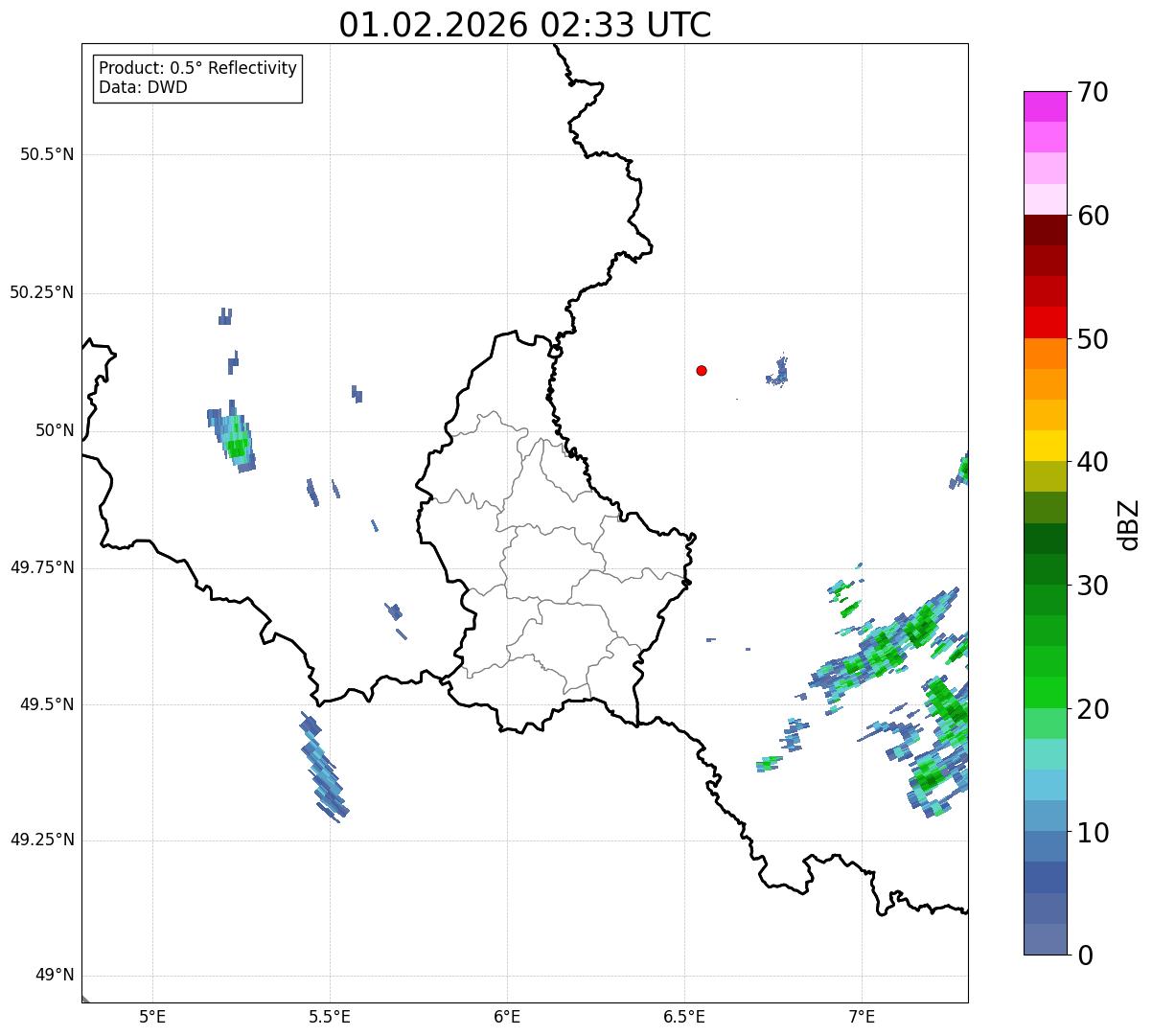Click the "49.5°N" latitude label
Image resolution: width=1152 pixels, height=1036 pixels.
(x=47, y=704)
